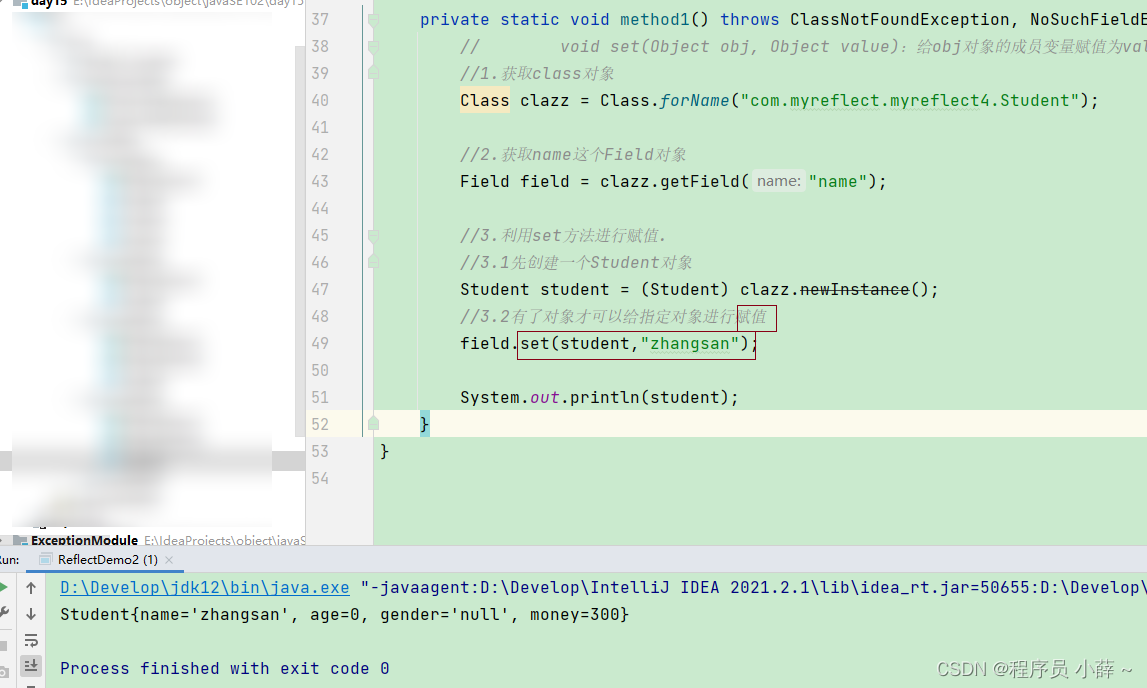Click the Student{name='zhangsan' output line
This screenshot has height=688, width=1147.
tap(344, 614)
